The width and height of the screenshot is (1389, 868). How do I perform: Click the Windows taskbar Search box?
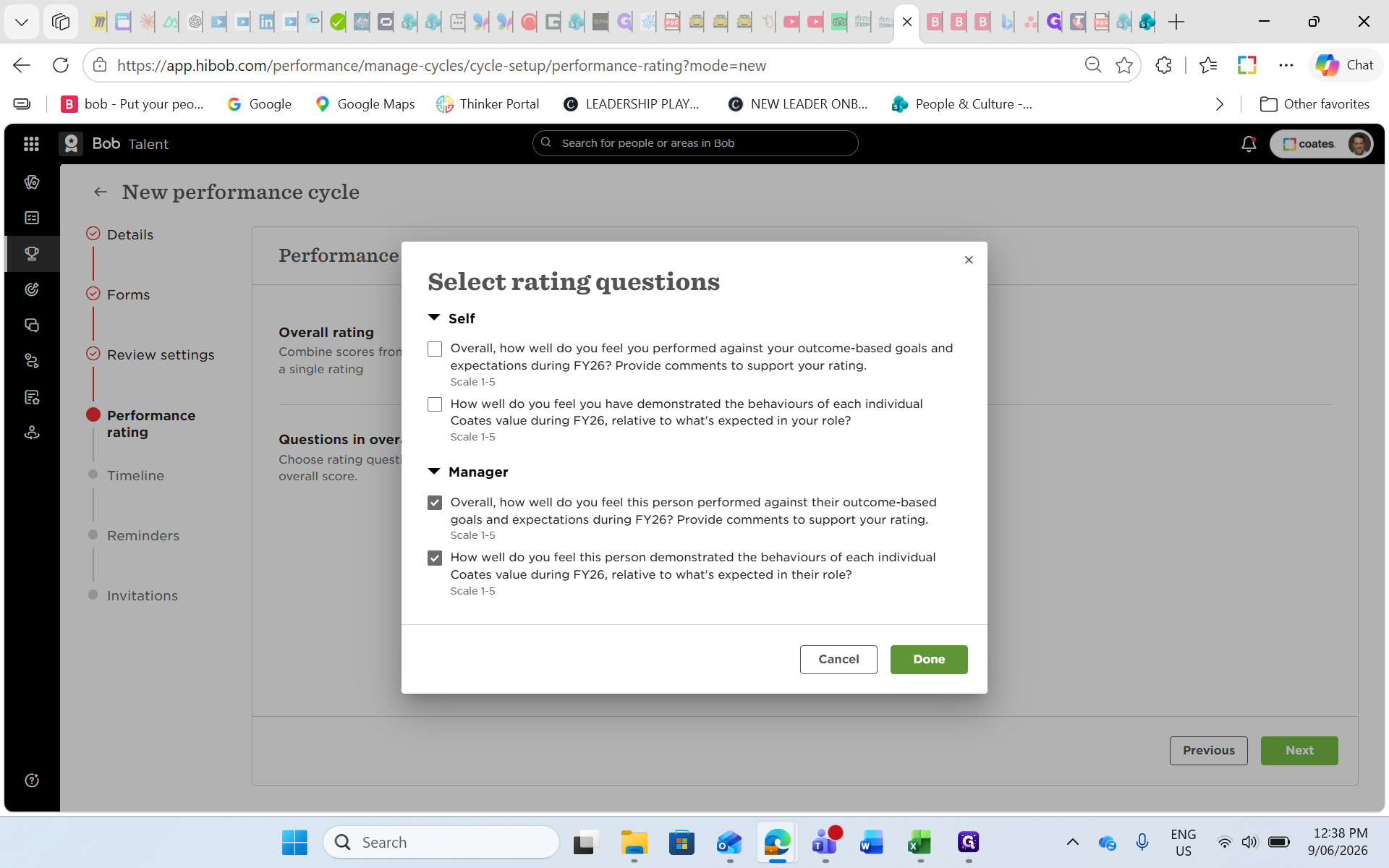pyautogui.click(x=441, y=842)
